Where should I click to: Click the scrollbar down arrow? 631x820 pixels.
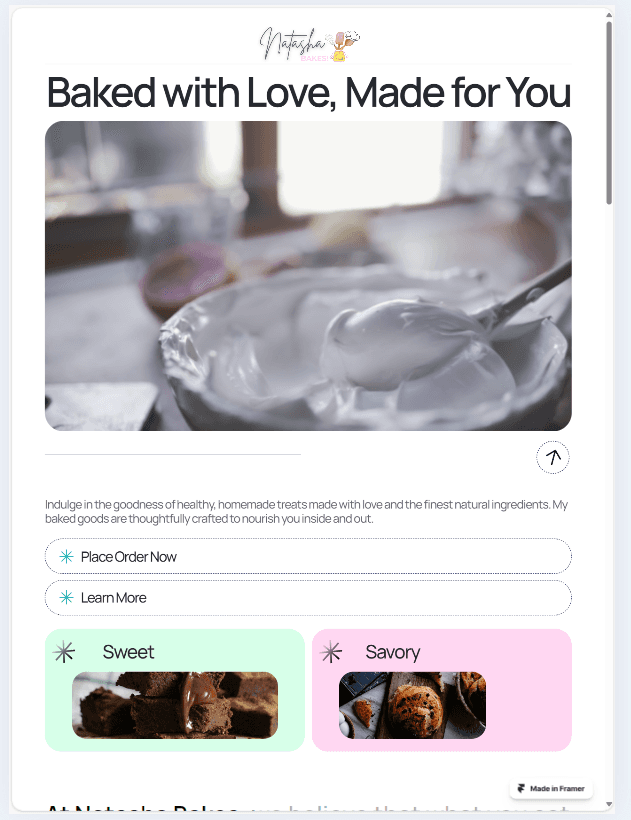tap(609, 804)
